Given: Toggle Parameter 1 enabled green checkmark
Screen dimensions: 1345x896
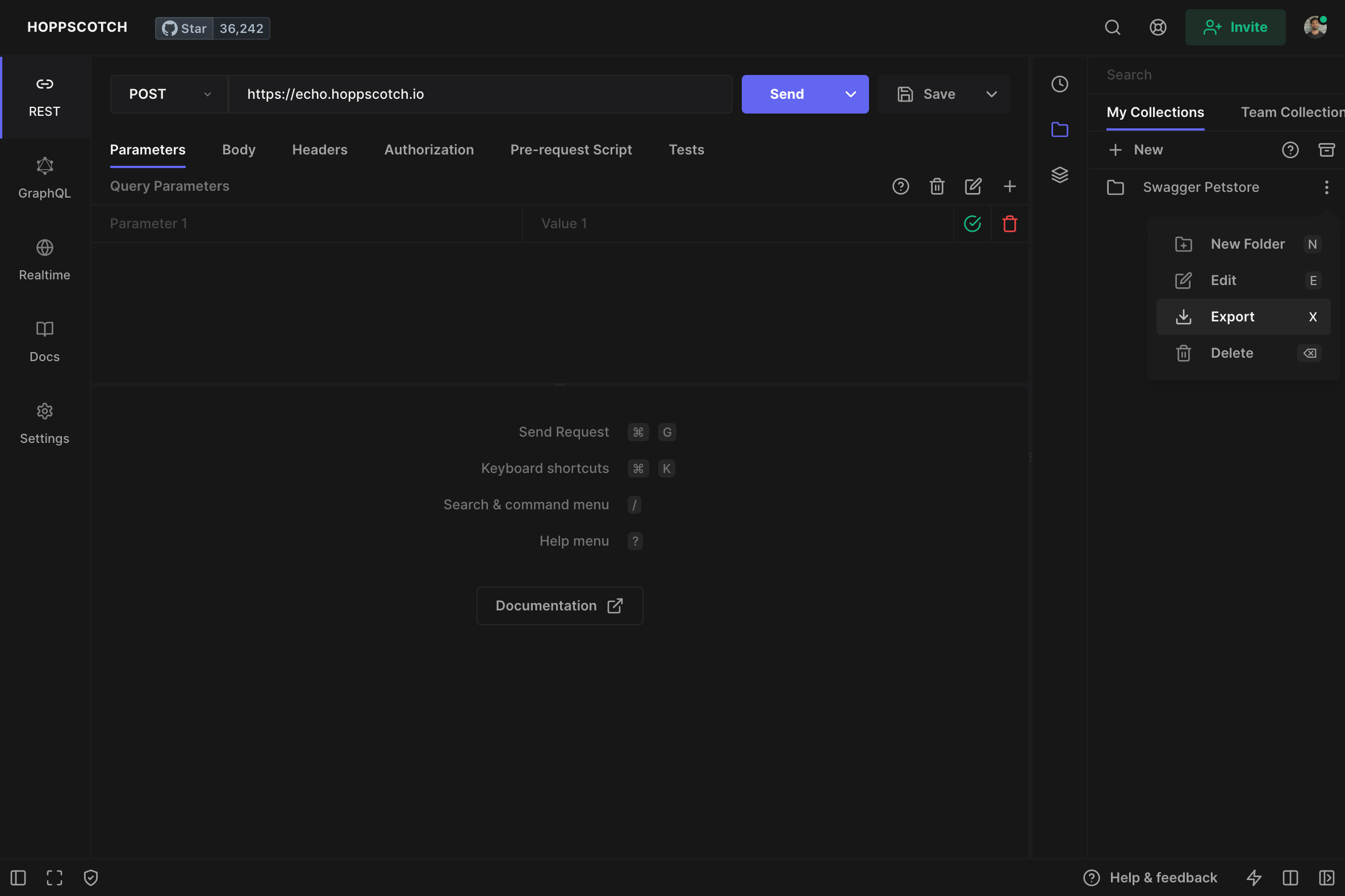Looking at the screenshot, I should point(972,223).
